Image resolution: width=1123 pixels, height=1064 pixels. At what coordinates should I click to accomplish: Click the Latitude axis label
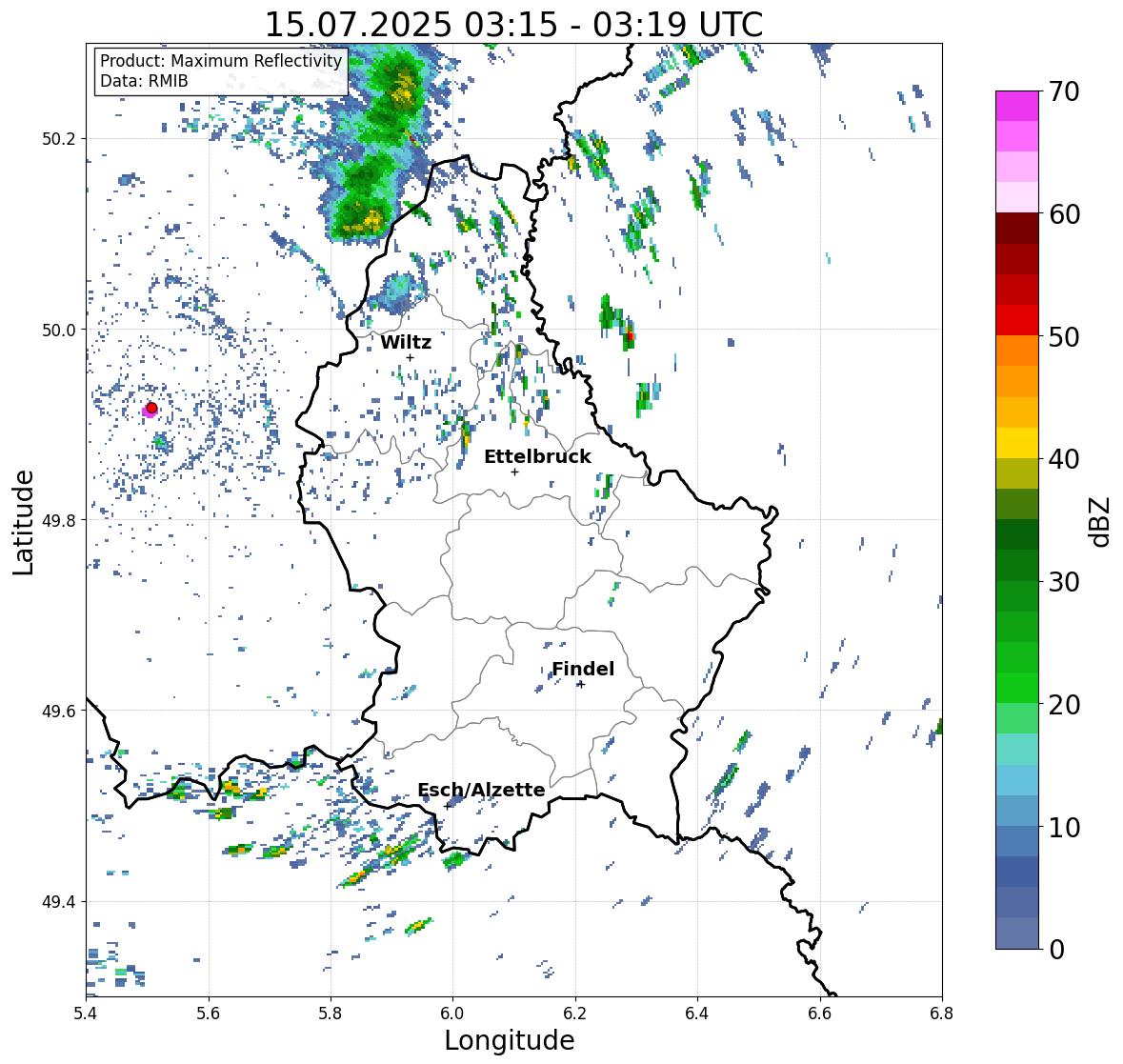(x=24, y=523)
